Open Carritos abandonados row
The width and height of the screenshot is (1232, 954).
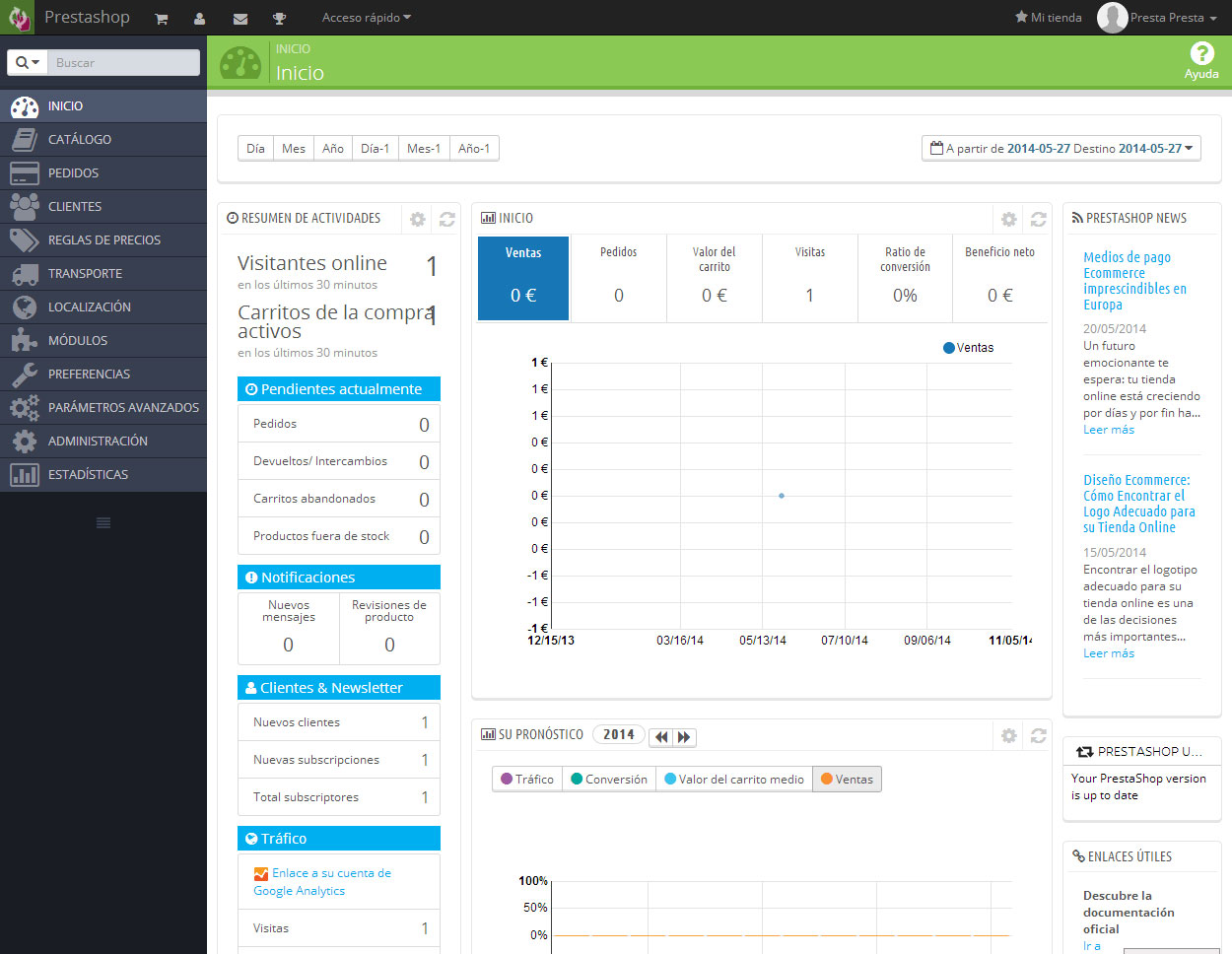(x=339, y=499)
